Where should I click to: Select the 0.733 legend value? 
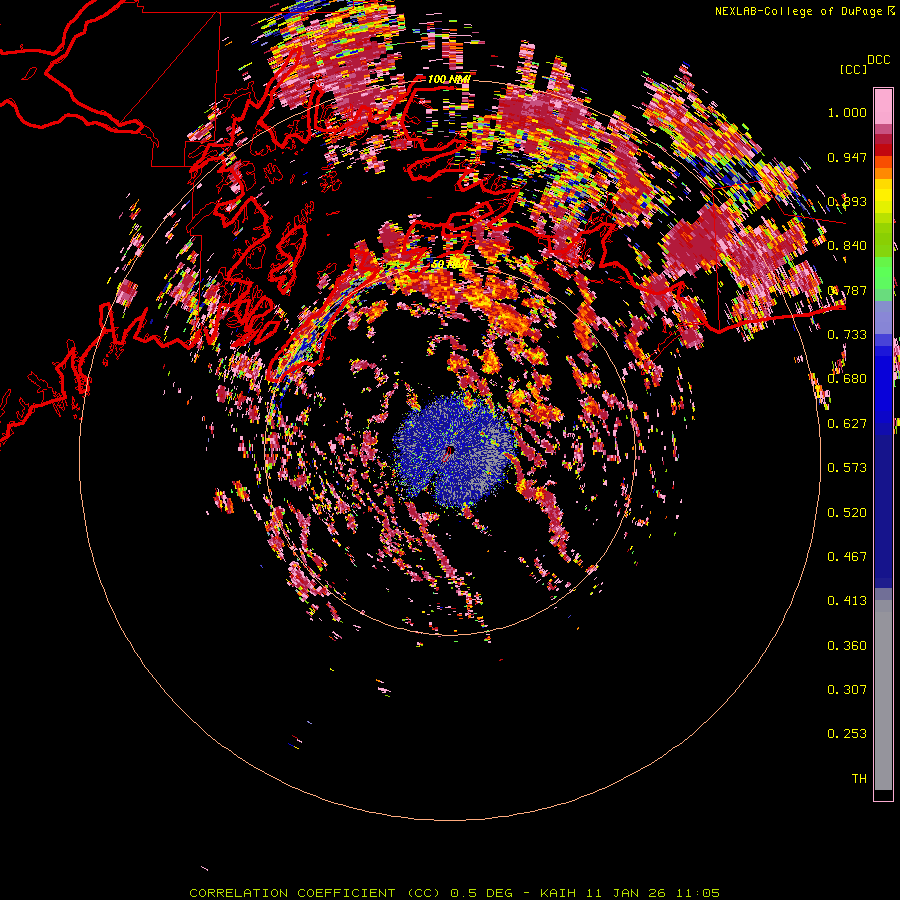point(847,335)
